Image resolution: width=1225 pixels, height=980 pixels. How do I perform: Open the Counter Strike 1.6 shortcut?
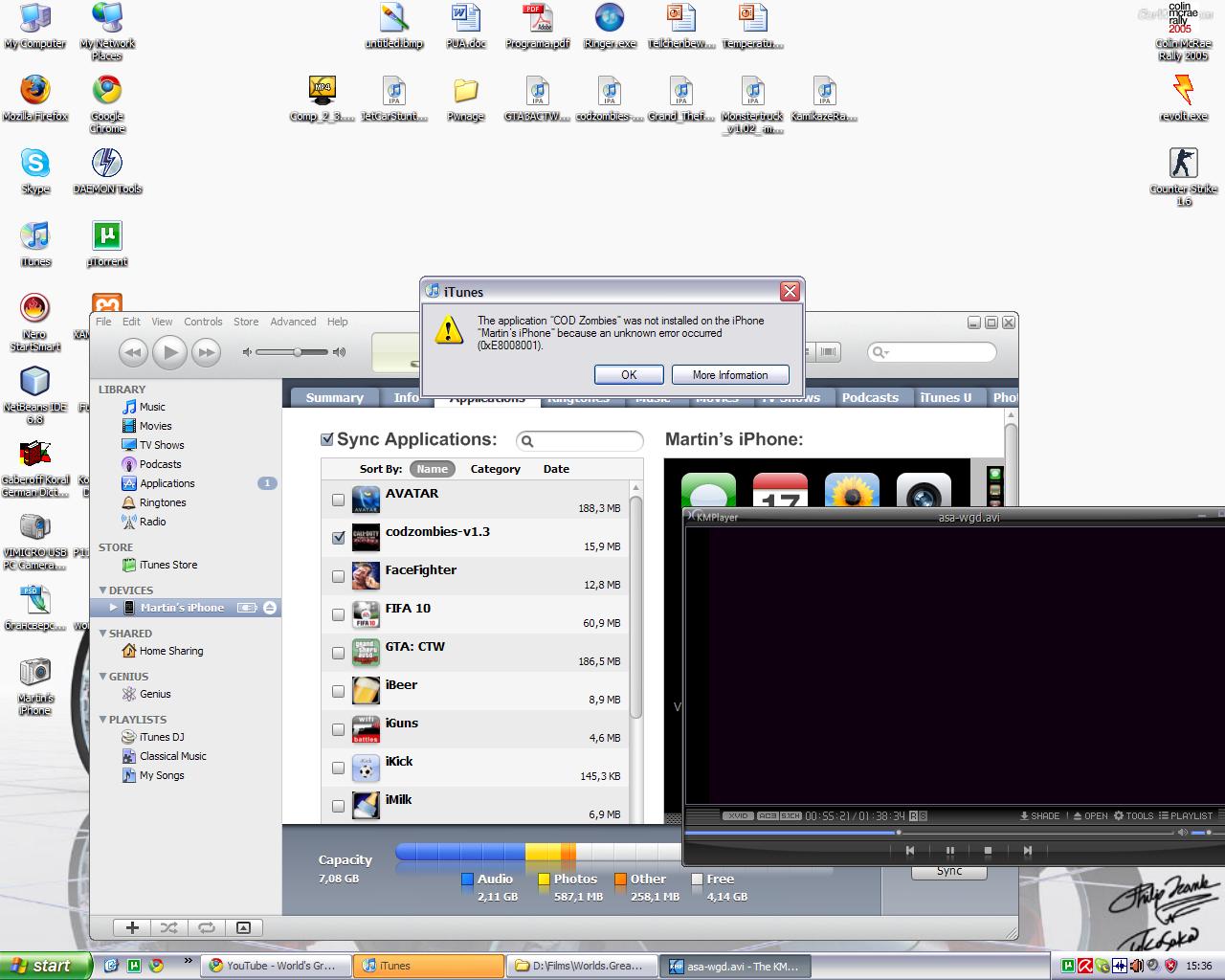[x=1184, y=177]
